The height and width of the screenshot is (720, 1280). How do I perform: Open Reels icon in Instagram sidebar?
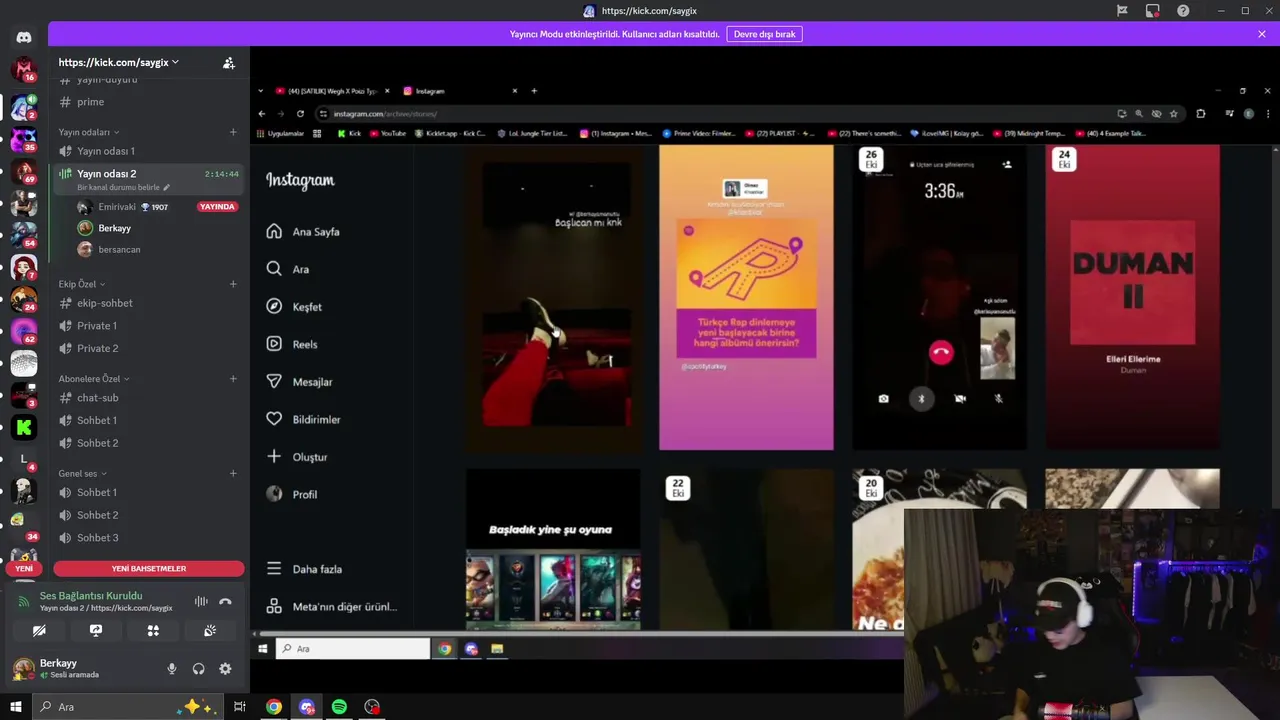pos(274,344)
